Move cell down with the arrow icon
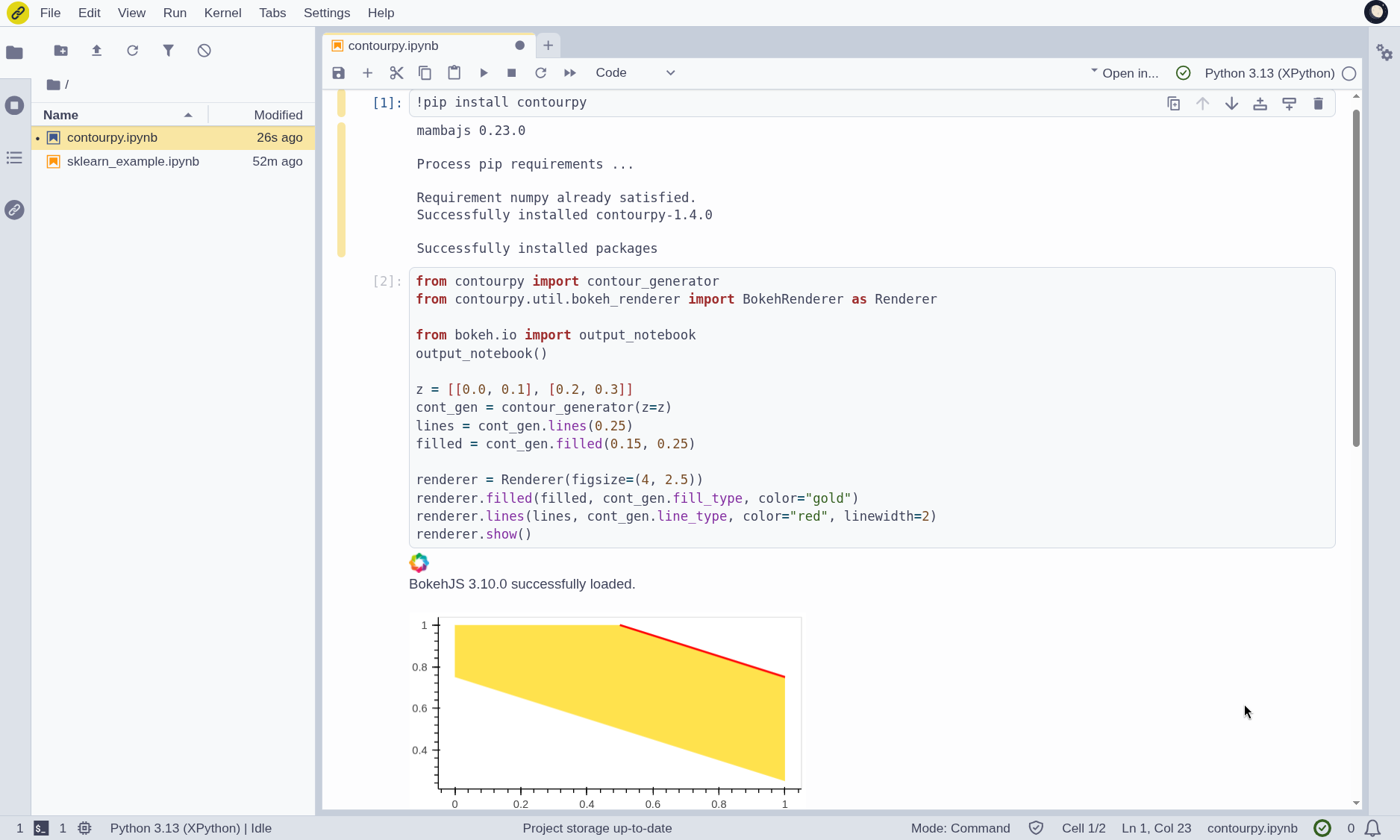Viewport: 1400px width, 840px height. (x=1232, y=104)
